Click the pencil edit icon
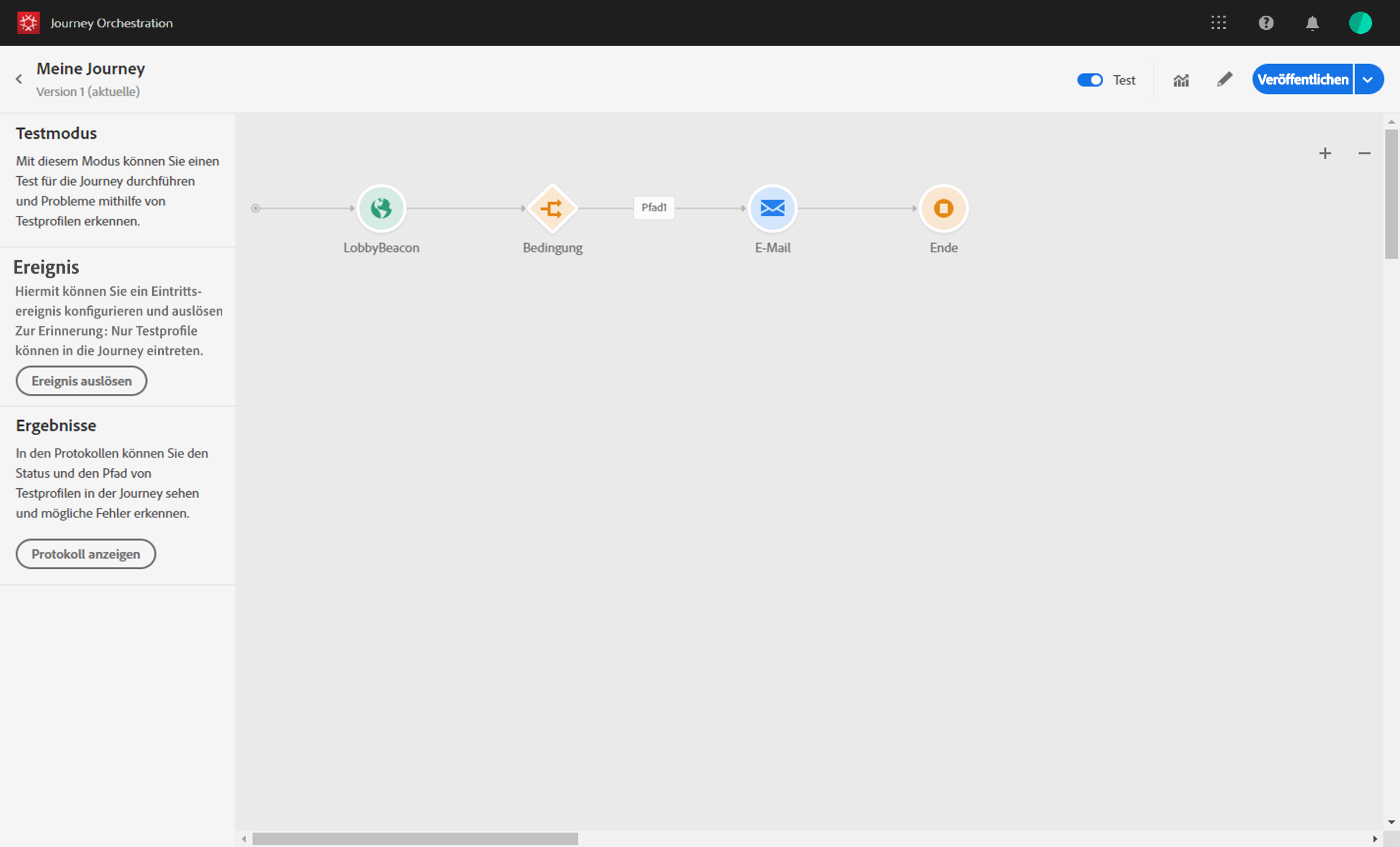This screenshot has height=847, width=1400. 1224,79
